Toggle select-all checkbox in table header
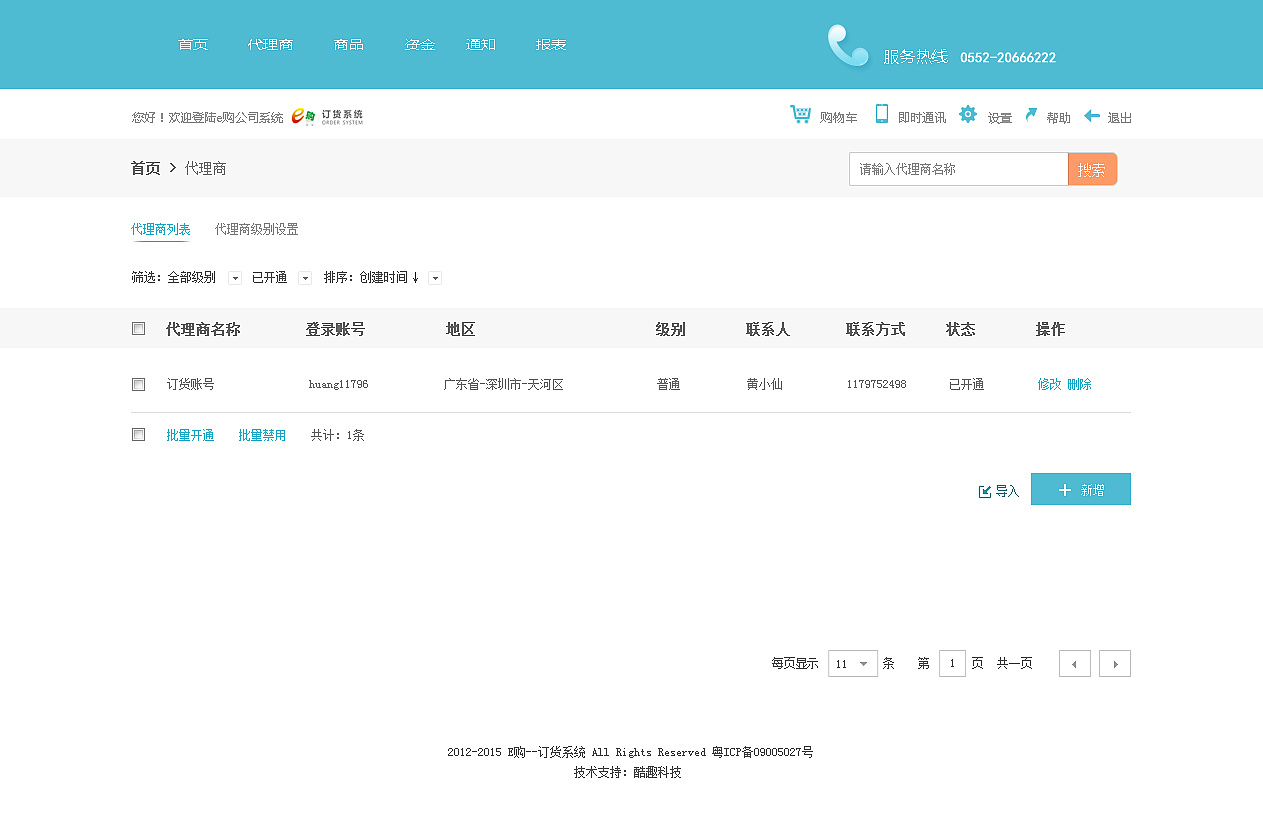Screen dimensions: 1263x827 (x=138, y=329)
